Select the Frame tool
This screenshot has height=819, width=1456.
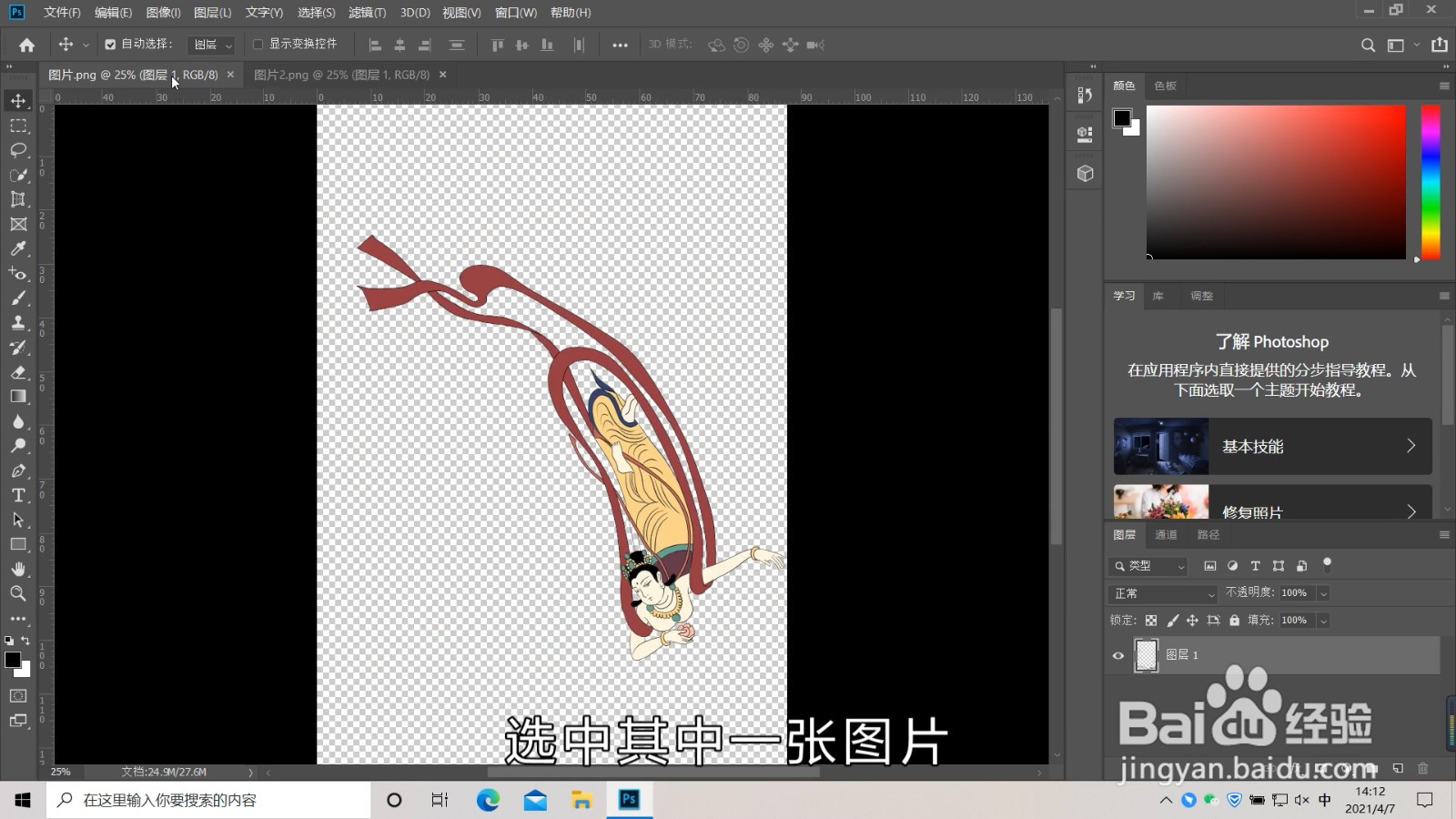pos(18,224)
